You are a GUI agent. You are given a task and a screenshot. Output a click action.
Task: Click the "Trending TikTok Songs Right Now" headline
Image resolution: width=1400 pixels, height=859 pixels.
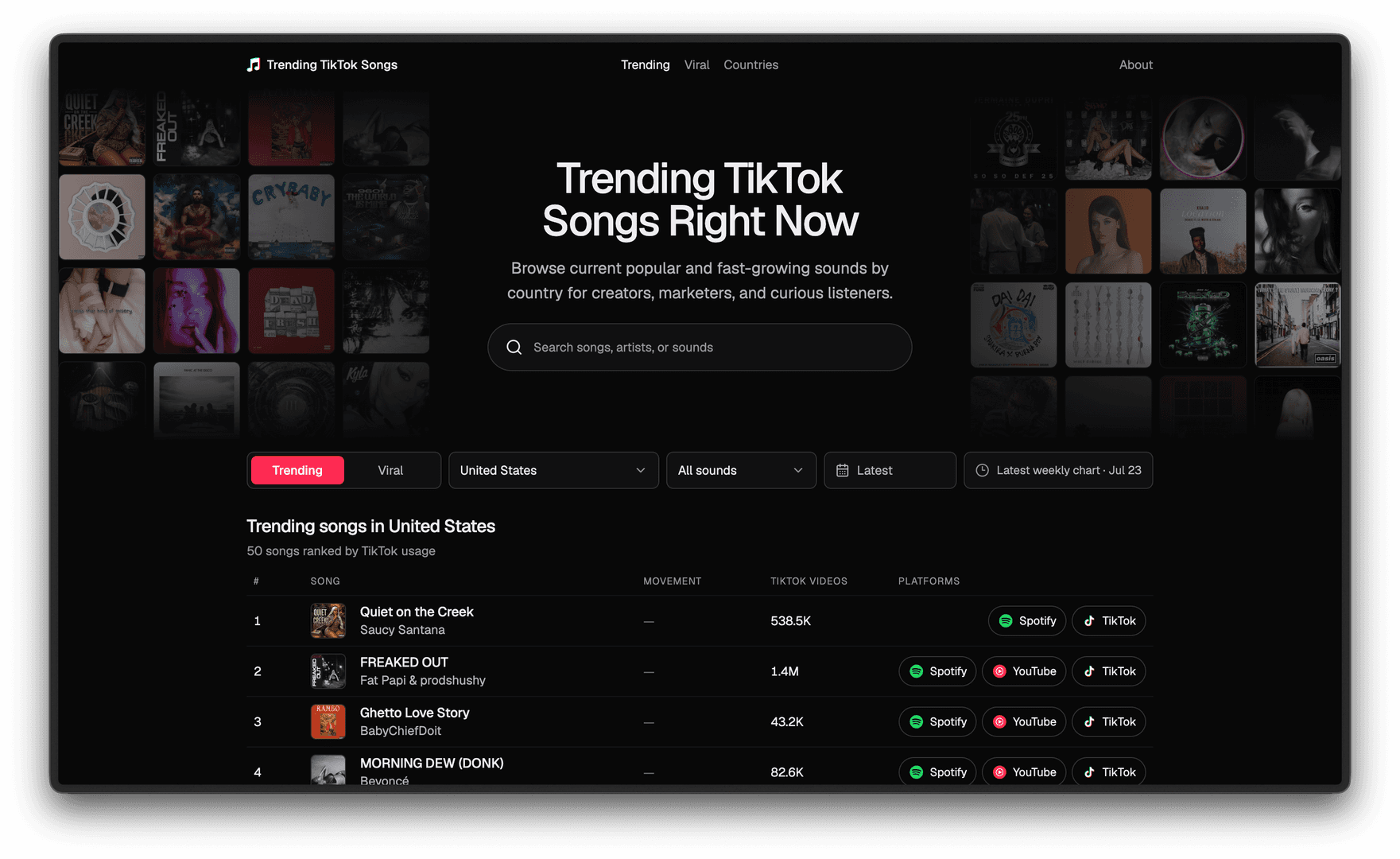[x=700, y=200]
